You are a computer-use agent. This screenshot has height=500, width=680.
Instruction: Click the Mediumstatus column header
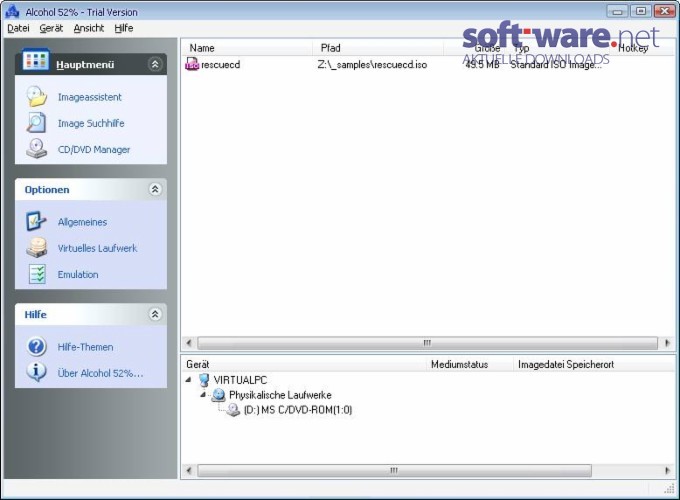pyautogui.click(x=470, y=364)
